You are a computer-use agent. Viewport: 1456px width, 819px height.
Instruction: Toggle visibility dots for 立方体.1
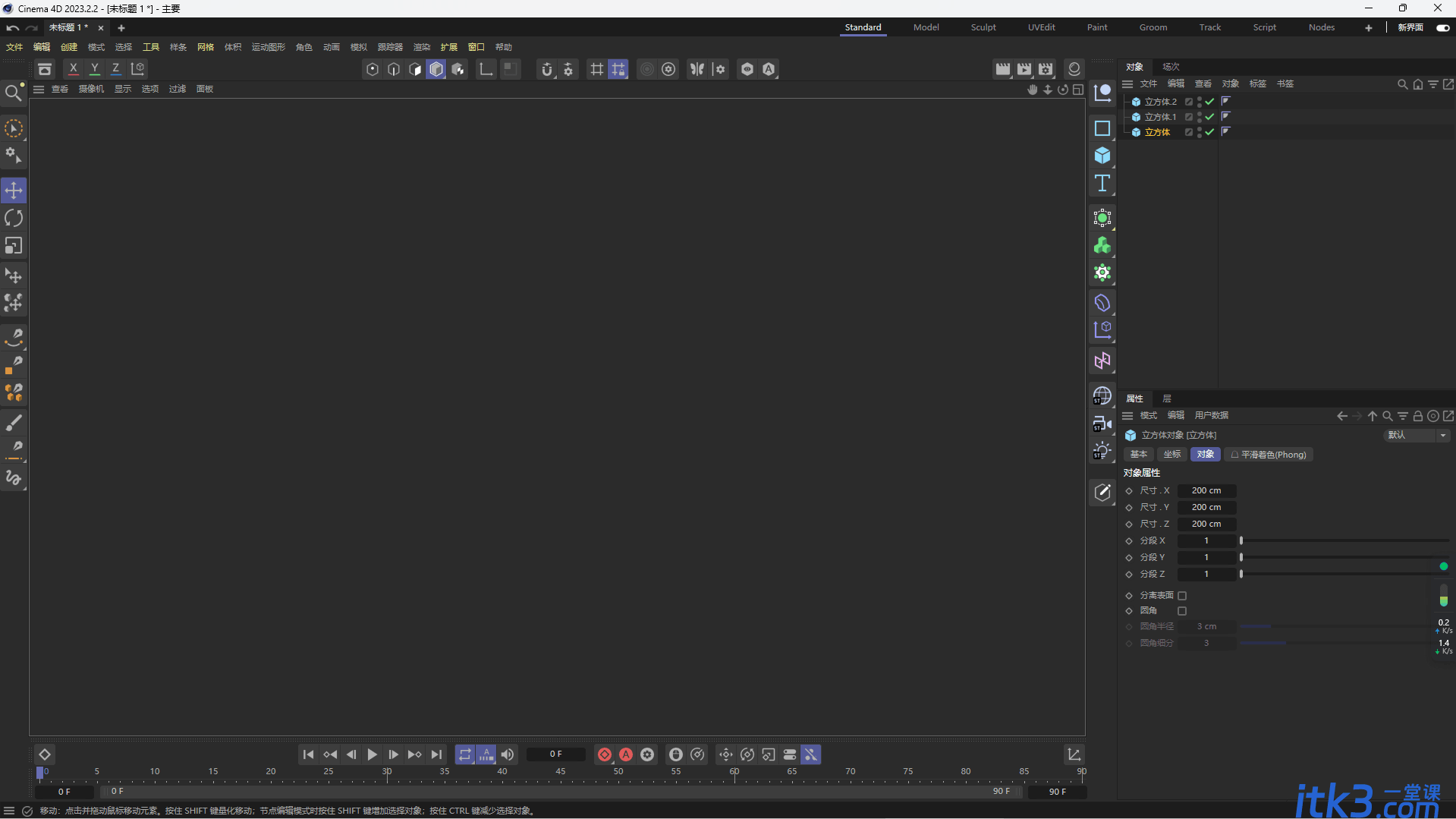pyautogui.click(x=1200, y=117)
